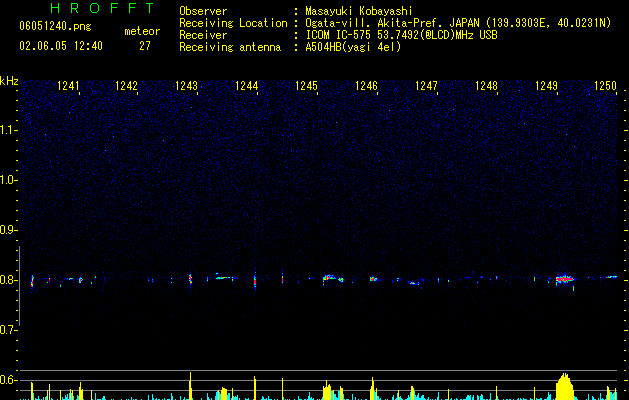Image resolution: width=629 pixels, height=400 pixels.
Task: Click the 1243 time axis marker
Action: 187,86
